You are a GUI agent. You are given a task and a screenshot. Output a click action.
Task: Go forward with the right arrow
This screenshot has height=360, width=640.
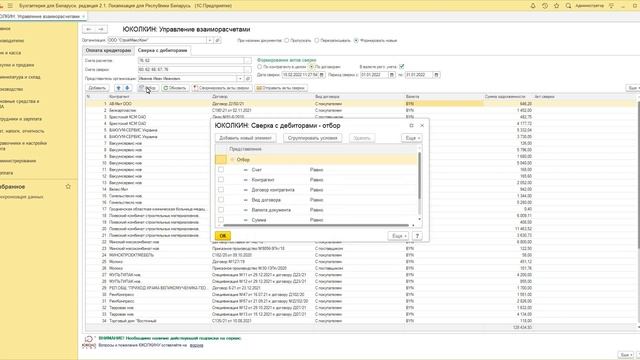(101, 29)
